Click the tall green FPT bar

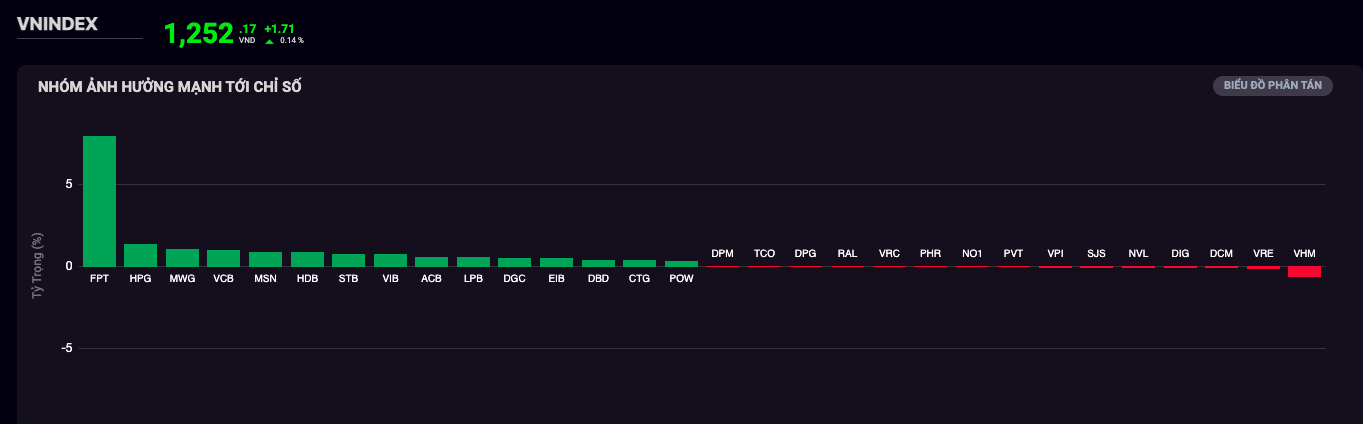[x=99, y=200]
